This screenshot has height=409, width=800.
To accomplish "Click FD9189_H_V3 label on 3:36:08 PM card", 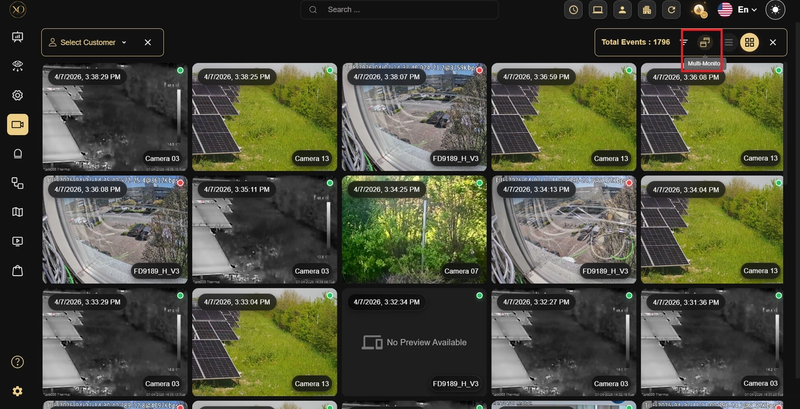I will pos(156,271).
